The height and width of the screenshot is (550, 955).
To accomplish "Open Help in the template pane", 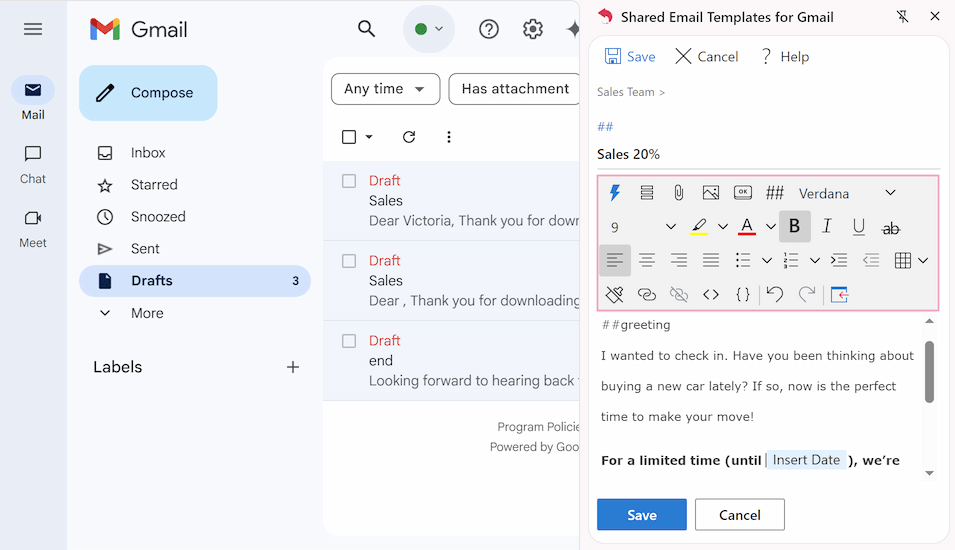I will (x=785, y=57).
